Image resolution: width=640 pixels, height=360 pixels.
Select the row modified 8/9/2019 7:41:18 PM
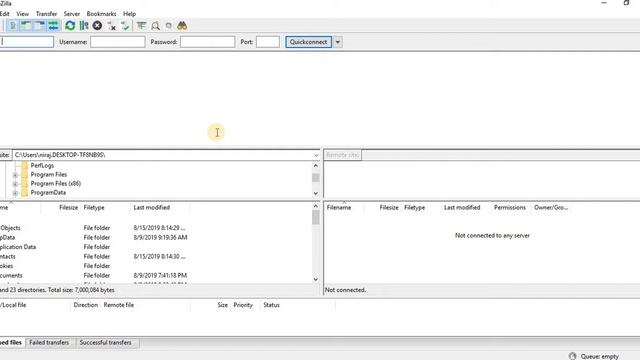[156, 276]
